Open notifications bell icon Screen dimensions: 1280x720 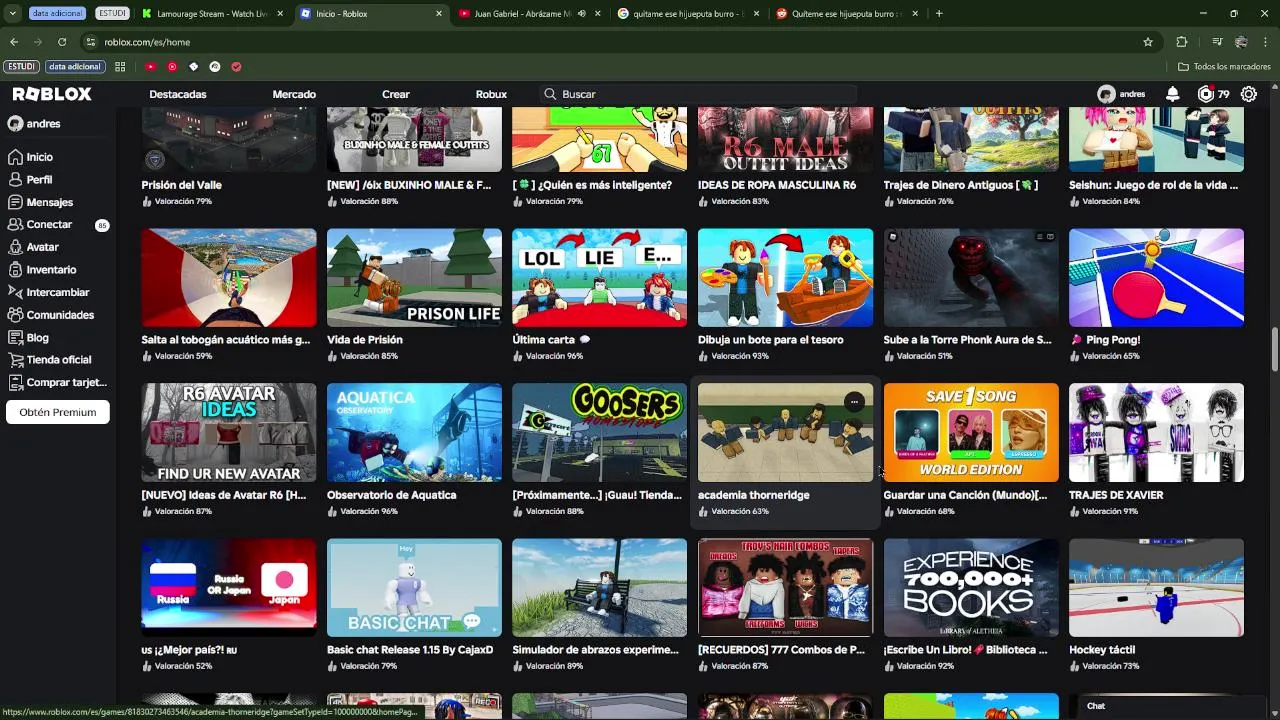[1172, 94]
